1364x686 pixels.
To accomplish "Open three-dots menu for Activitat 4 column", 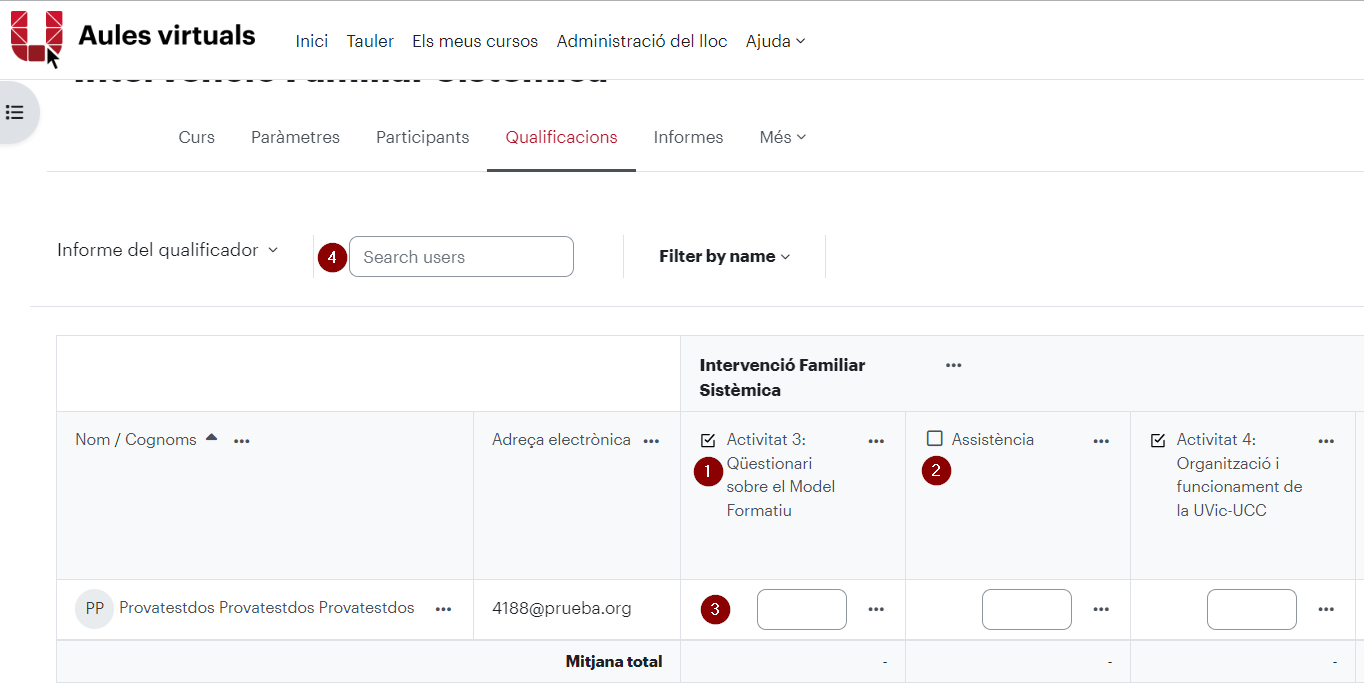I will click(x=1327, y=441).
